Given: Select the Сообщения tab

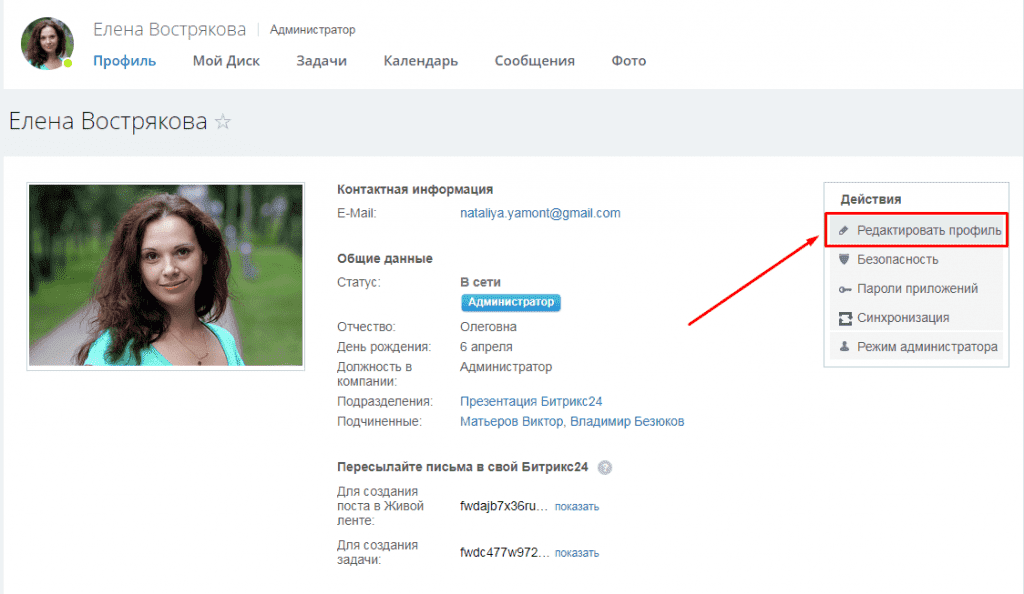Looking at the screenshot, I should [x=534, y=61].
